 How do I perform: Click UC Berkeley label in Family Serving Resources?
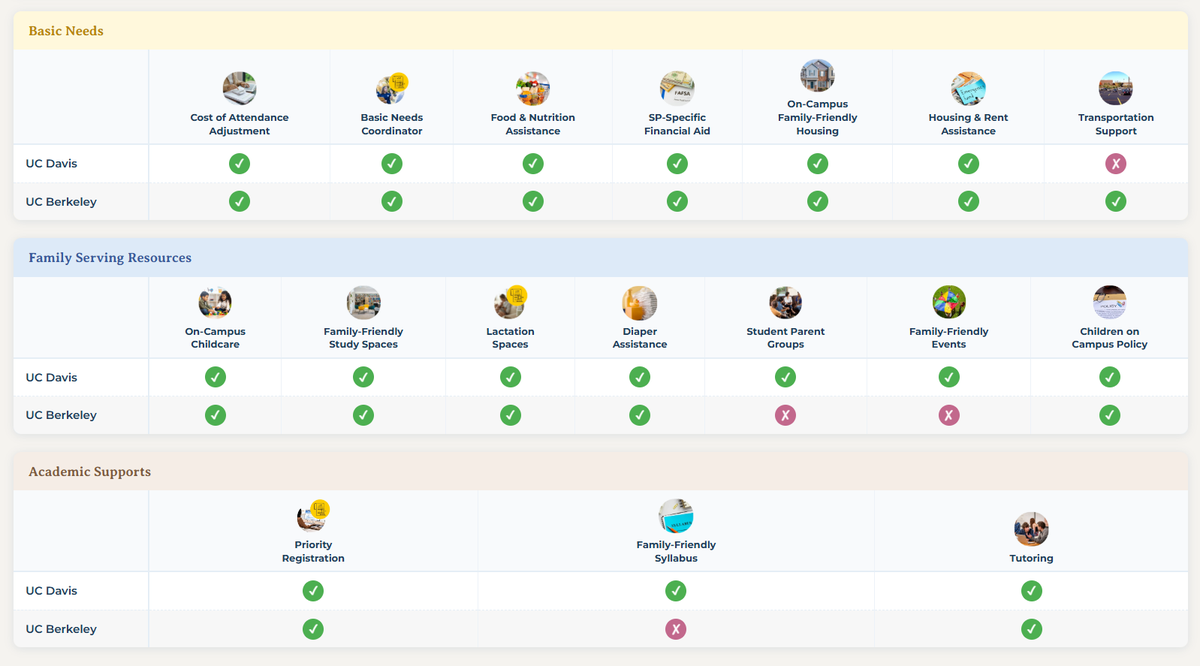tap(61, 415)
